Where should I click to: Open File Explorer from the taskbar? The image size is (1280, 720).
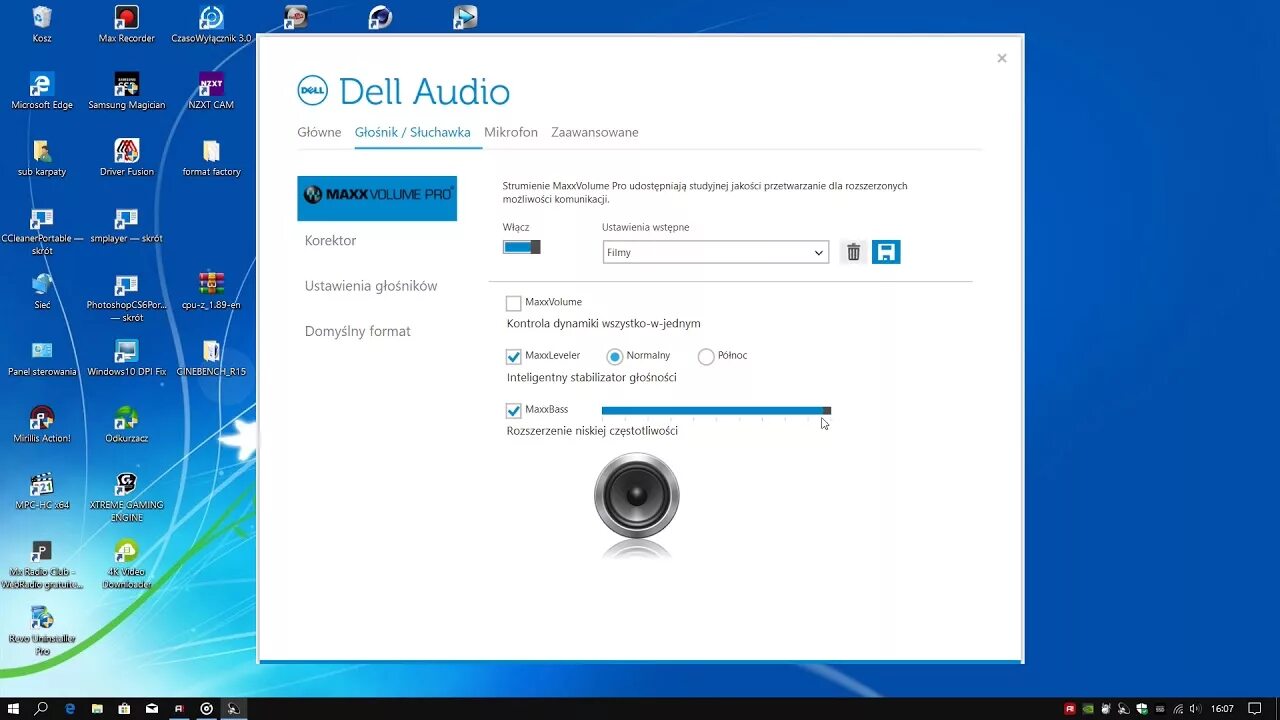click(x=97, y=708)
